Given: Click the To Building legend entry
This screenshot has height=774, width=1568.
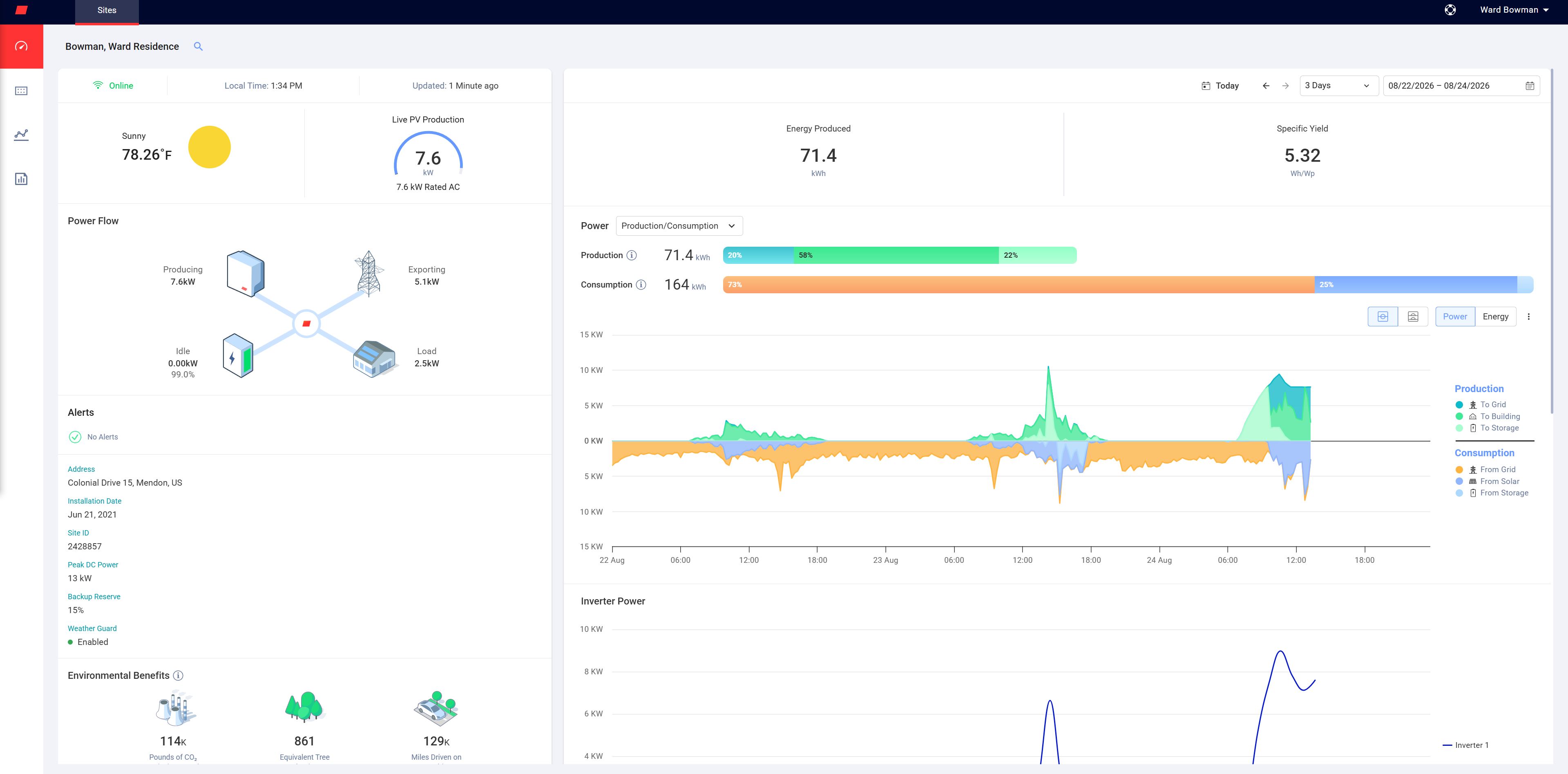Looking at the screenshot, I should tap(1488, 416).
